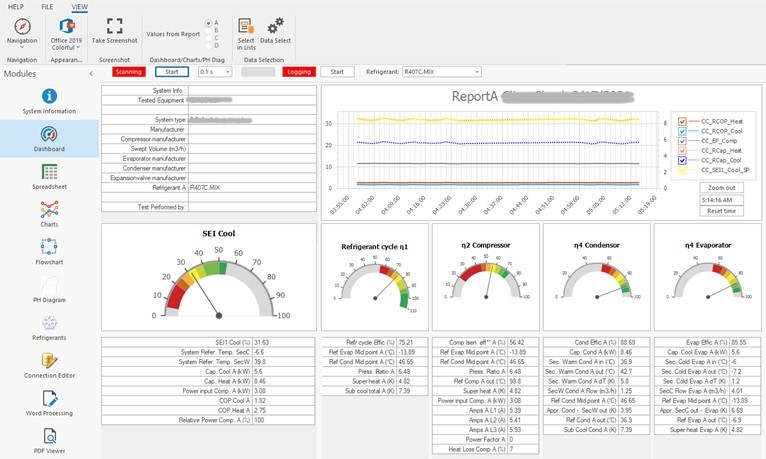Click the Take Screenshot icon
The height and width of the screenshot is (459, 766).
(114, 25)
